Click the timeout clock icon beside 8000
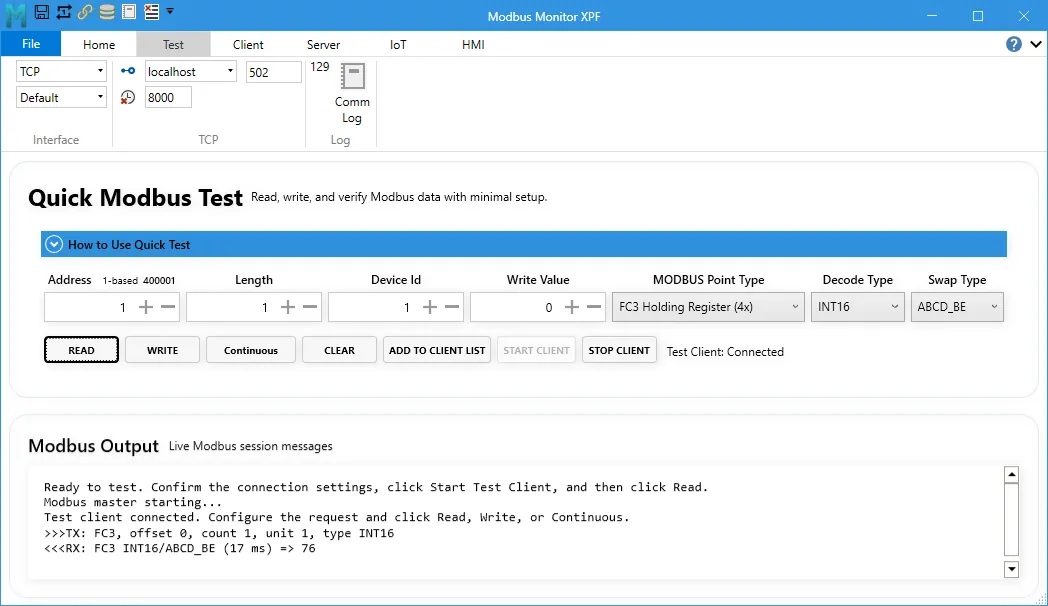The image size is (1048, 606). [x=128, y=98]
